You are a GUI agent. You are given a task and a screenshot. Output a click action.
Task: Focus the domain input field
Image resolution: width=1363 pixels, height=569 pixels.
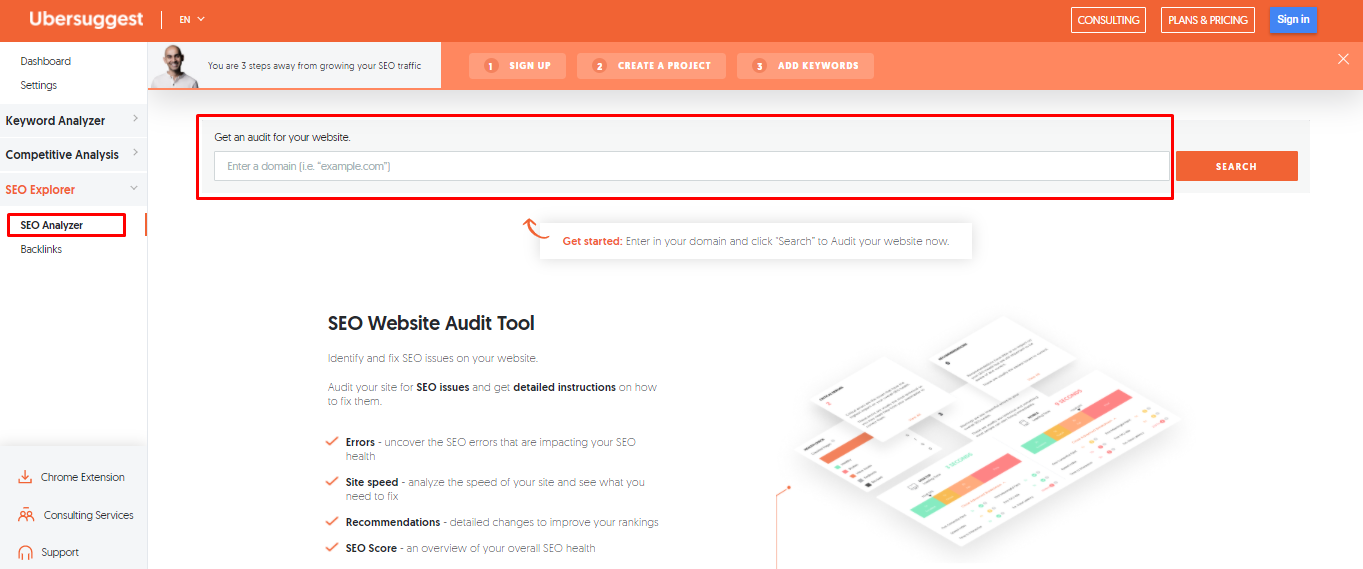click(691, 166)
